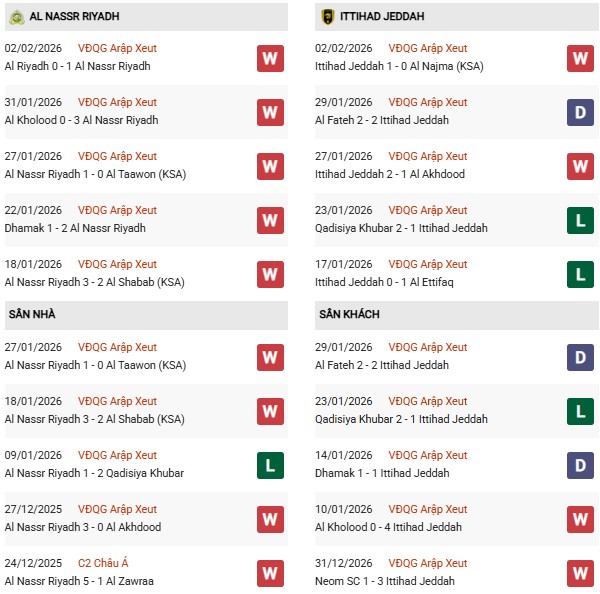Open match Al Kholood 0-4 Ittihad Jeddah
The width and height of the screenshot is (600, 594).
[391, 527]
